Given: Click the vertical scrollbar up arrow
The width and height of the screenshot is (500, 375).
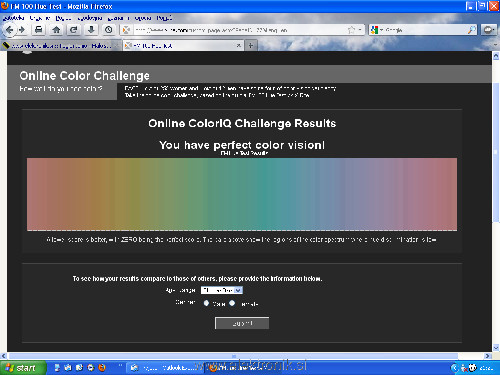Looking at the screenshot, I should (x=496, y=56).
